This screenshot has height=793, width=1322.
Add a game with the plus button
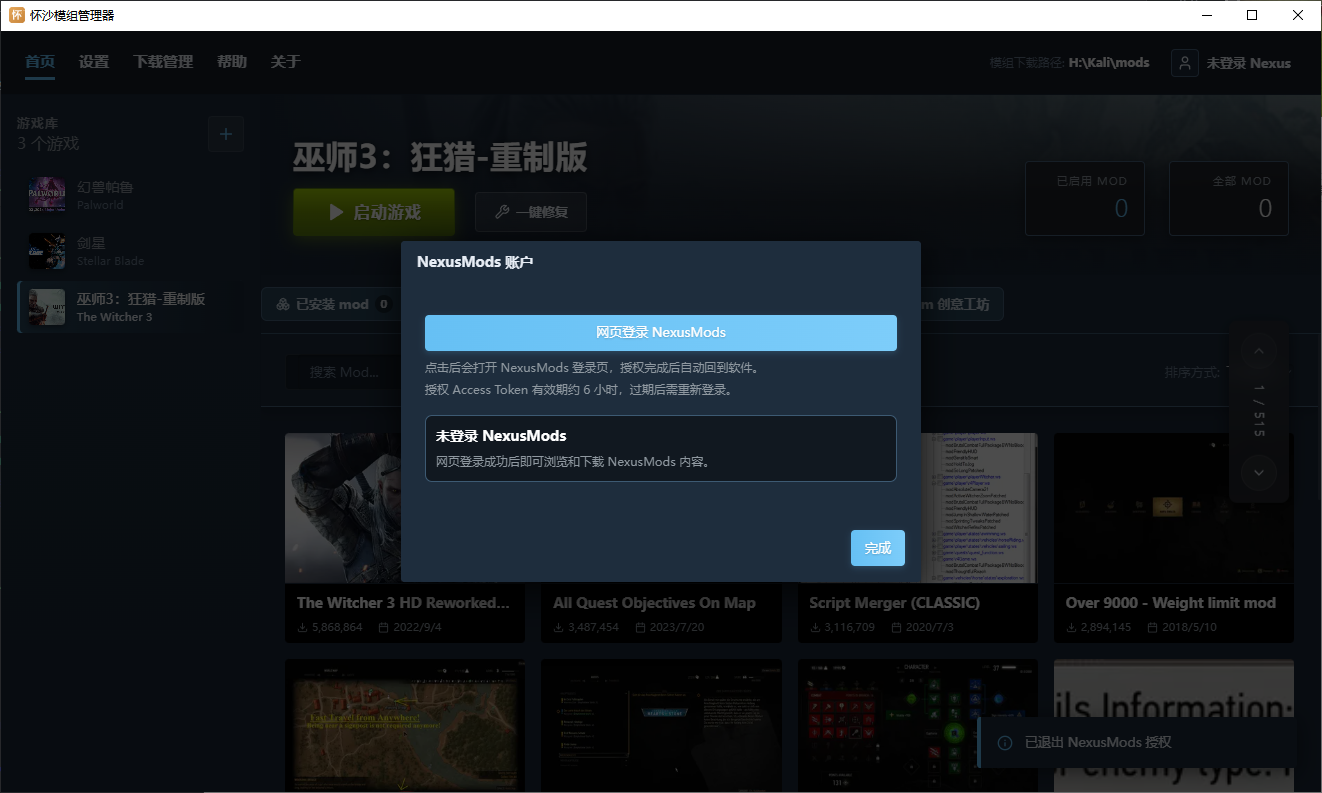point(226,134)
